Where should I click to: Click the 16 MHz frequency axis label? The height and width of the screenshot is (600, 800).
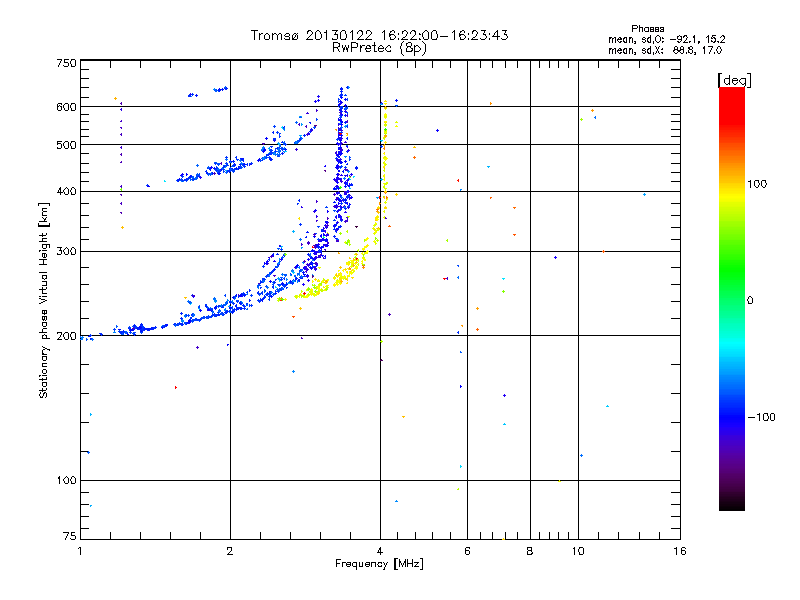point(680,551)
